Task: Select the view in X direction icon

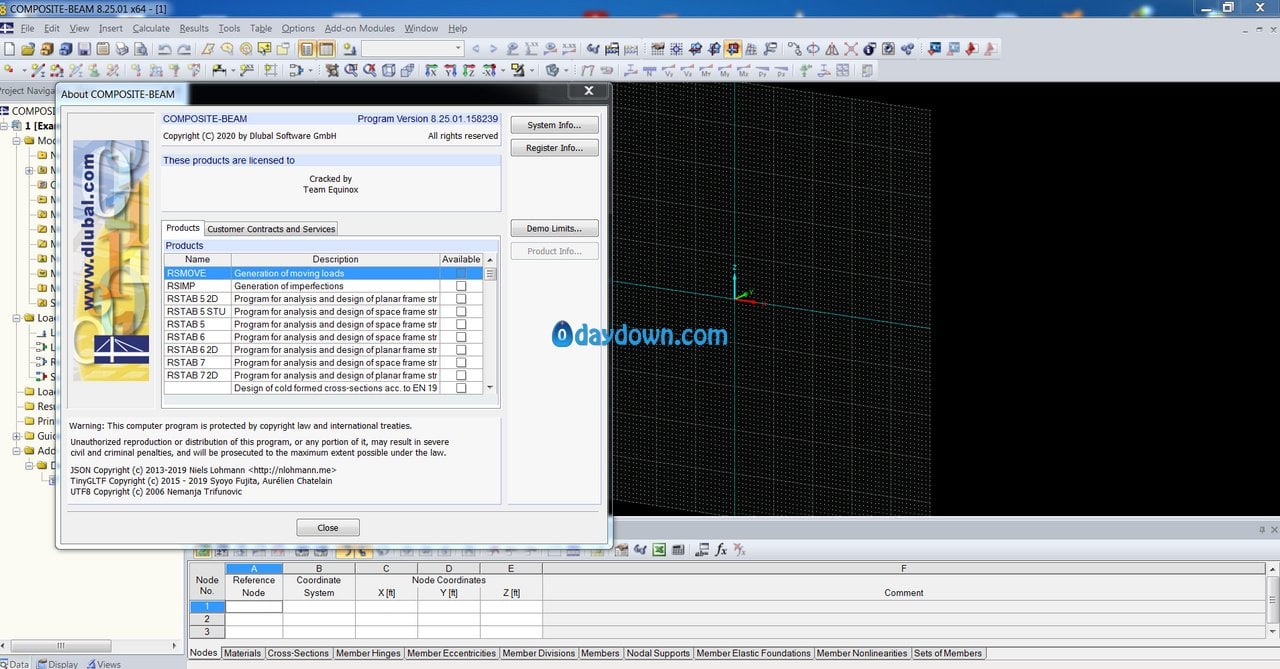Action: pyautogui.click(x=431, y=71)
